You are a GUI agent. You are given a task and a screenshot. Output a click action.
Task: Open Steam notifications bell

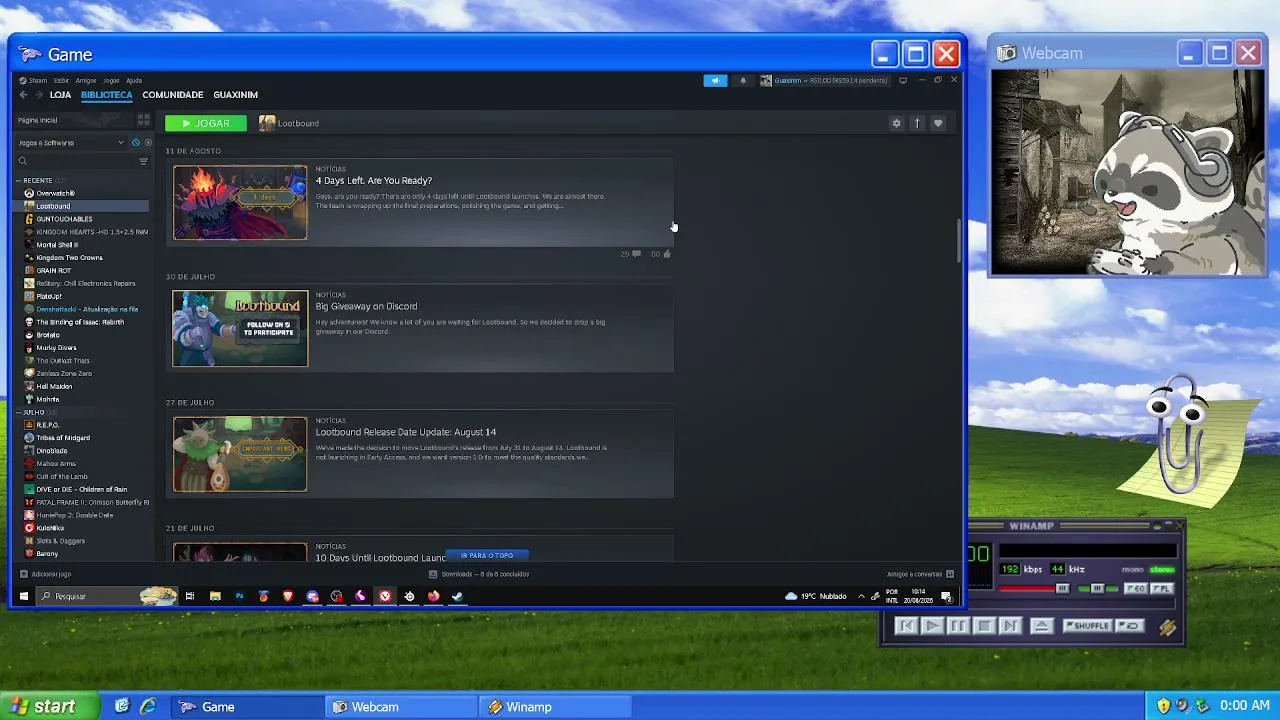[x=742, y=80]
